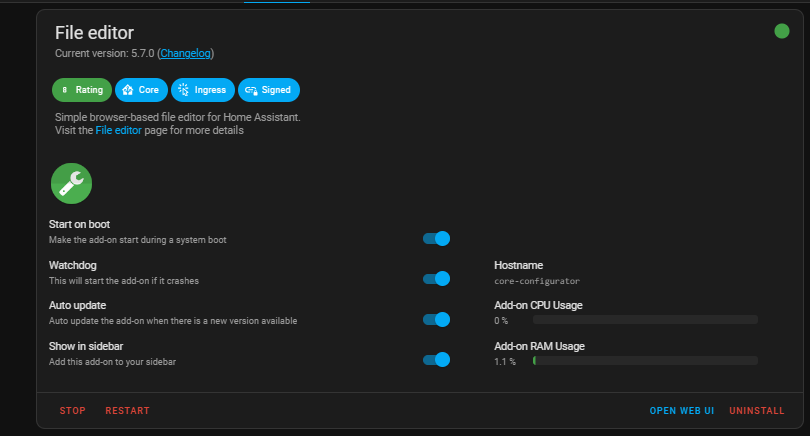810x436 pixels.
Task: Toggle the Start on boot switch
Action: [x=437, y=239]
